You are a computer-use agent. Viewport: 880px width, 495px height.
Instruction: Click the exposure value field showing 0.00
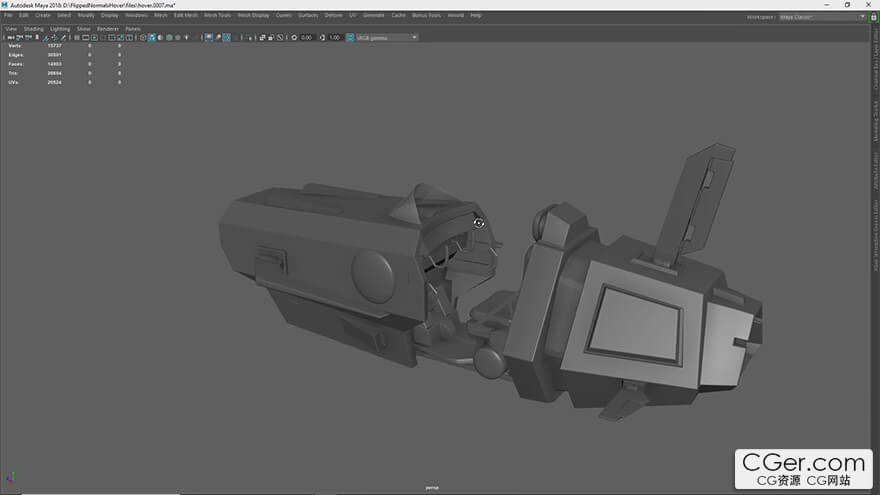click(x=307, y=37)
